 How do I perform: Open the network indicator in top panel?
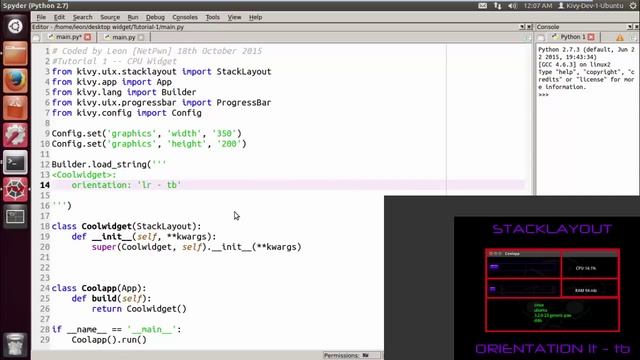[498, 6]
